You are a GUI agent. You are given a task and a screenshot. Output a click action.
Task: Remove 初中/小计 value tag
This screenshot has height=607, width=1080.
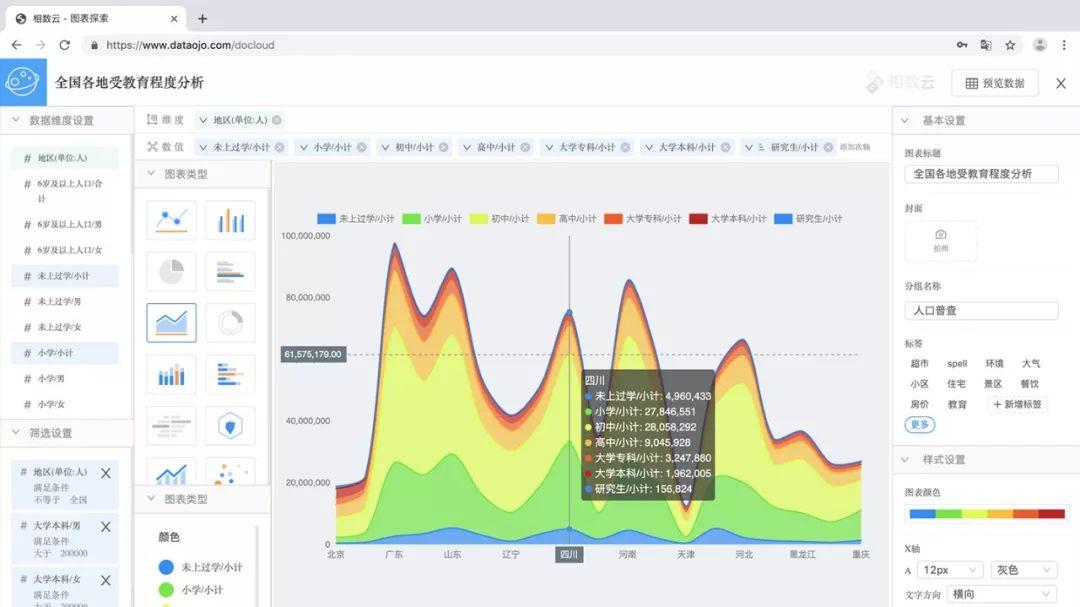[x=444, y=147]
